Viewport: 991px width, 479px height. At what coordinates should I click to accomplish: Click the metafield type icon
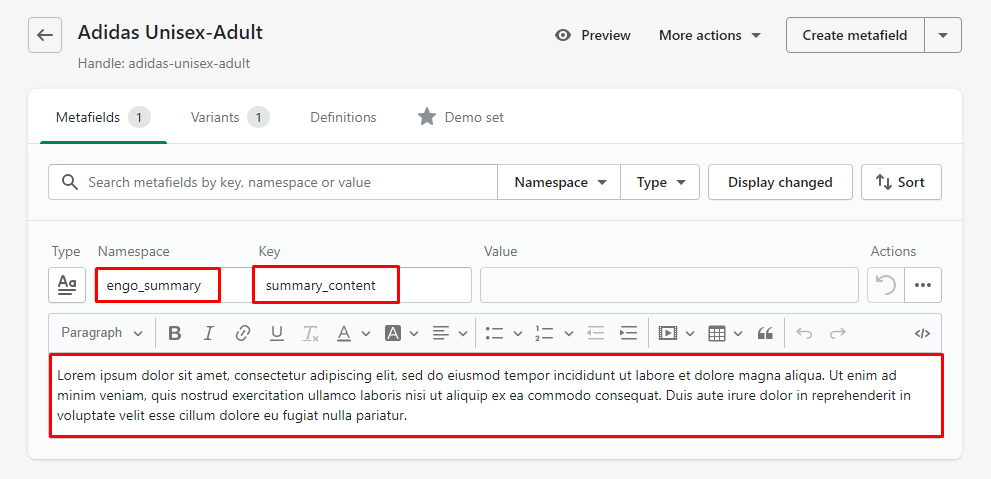pyautogui.click(x=67, y=285)
